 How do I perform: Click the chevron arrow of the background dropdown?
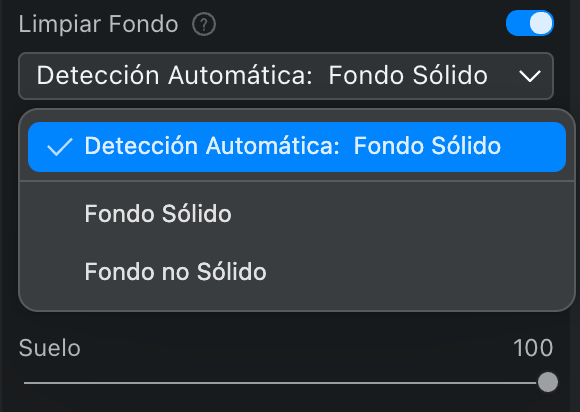(x=530, y=76)
